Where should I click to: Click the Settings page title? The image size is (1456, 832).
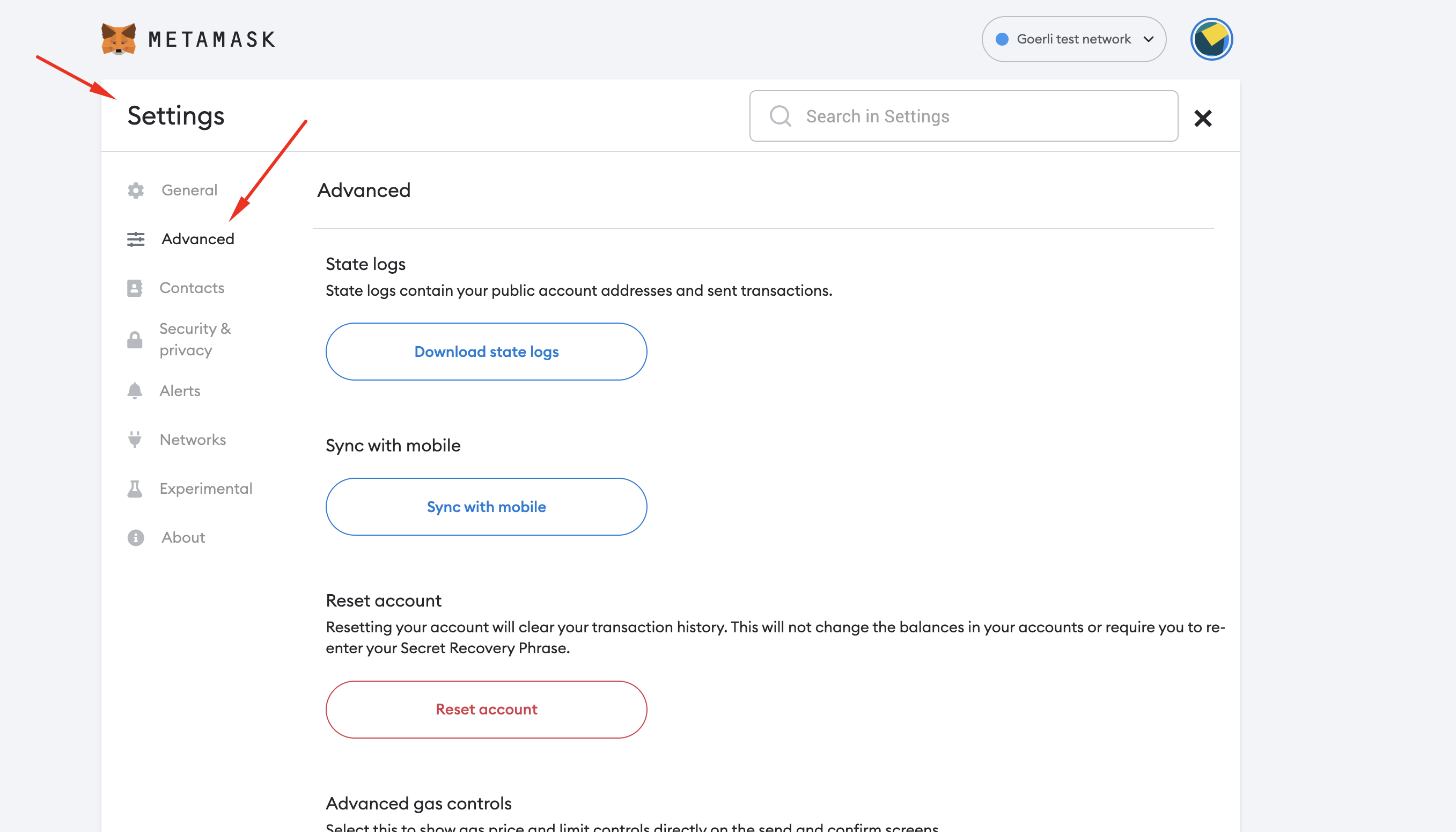click(x=176, y=116)
